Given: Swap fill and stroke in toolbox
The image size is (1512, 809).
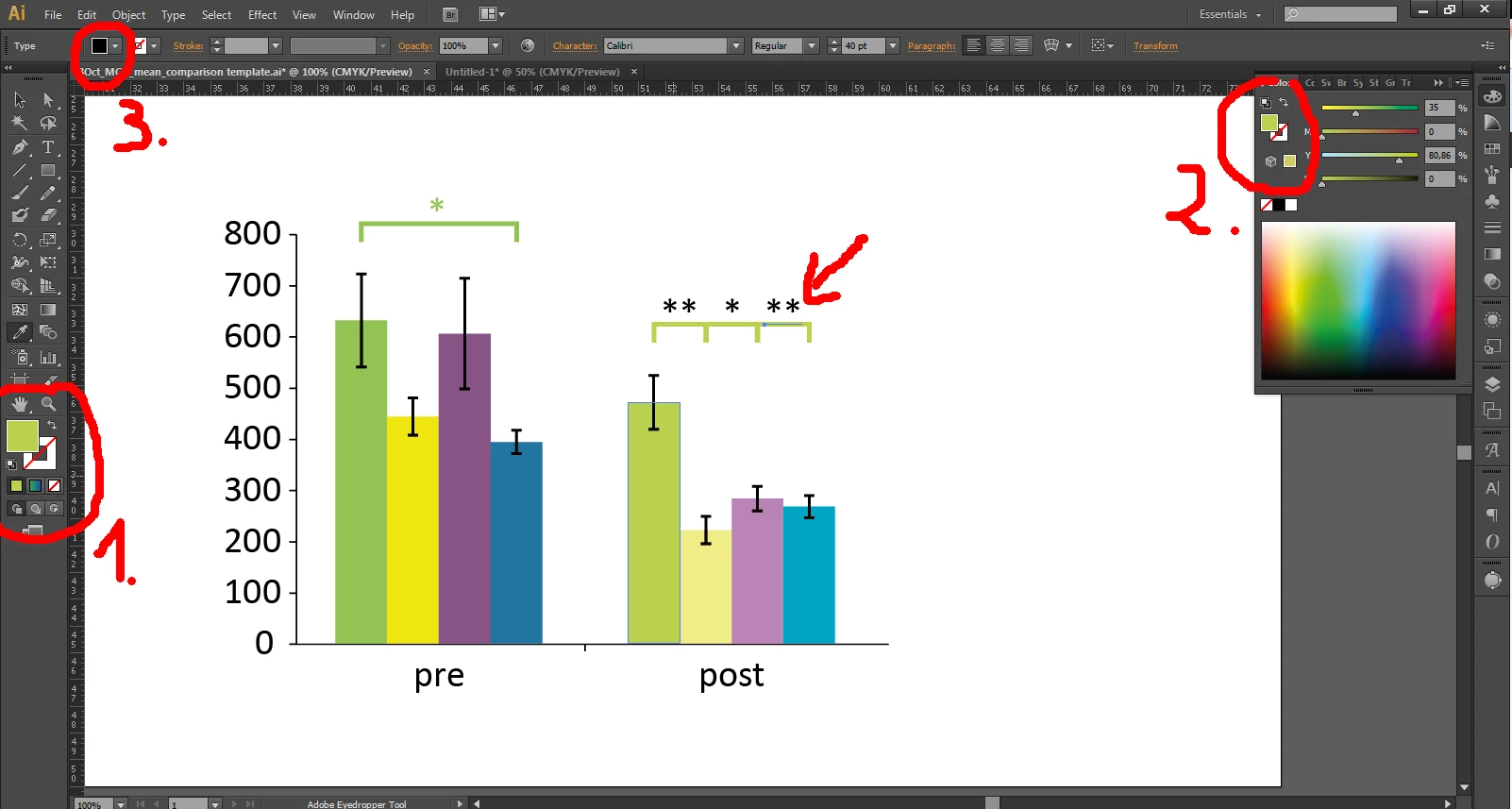Looking at the screenshot, I should point(52,425).
